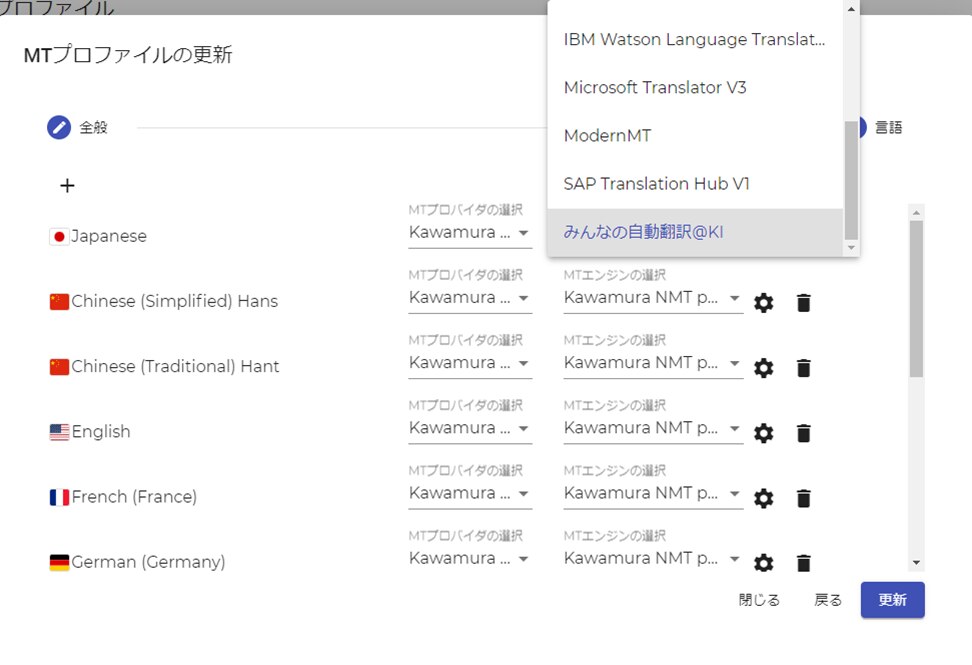Select Microsoft Translator V3 from list
The height and width of the screenshot is (665, 972).
pos(655,88)
